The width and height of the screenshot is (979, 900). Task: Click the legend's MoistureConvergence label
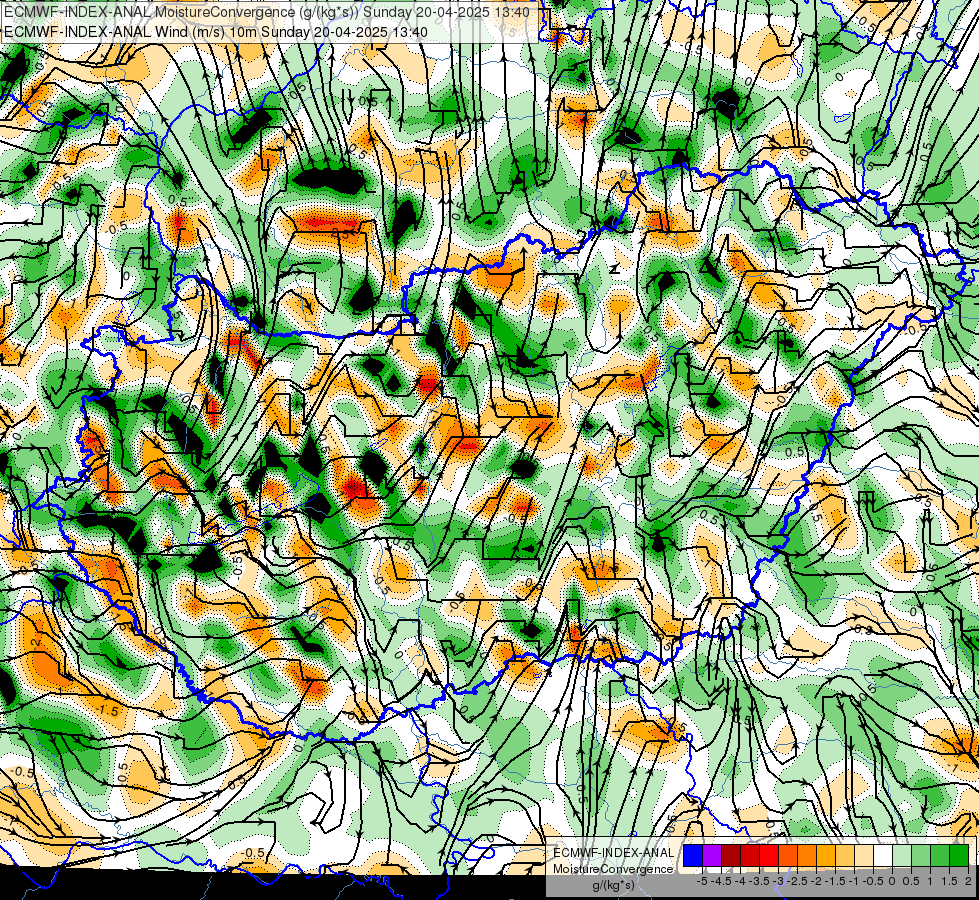tap(613, 869)
